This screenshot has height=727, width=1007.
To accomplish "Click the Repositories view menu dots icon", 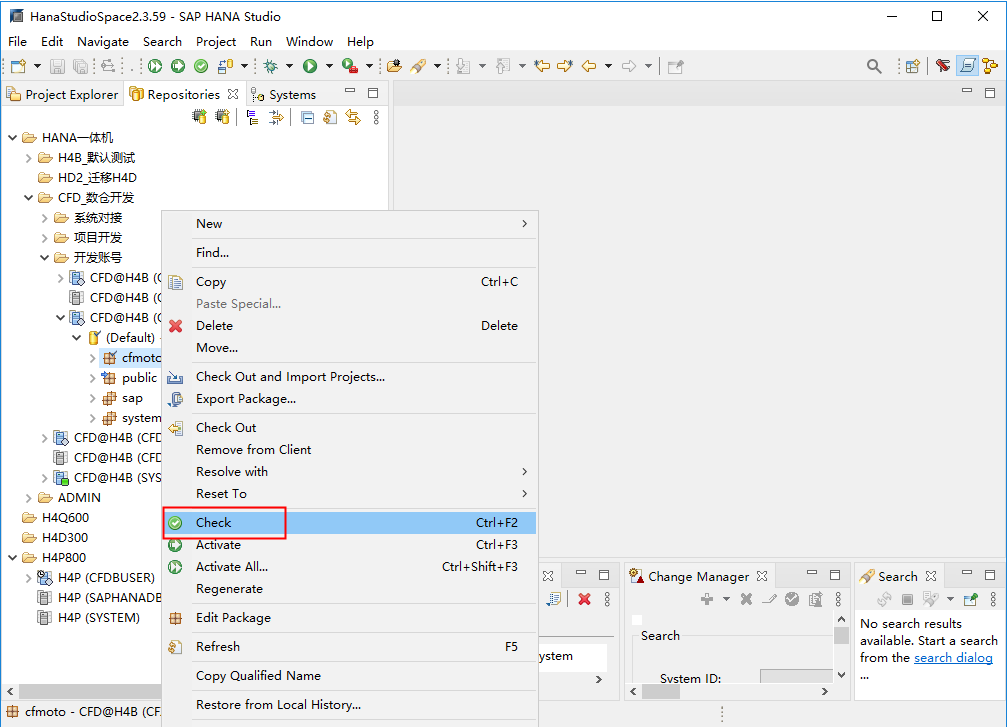I will pyautogui.click(x=376, y=118).
